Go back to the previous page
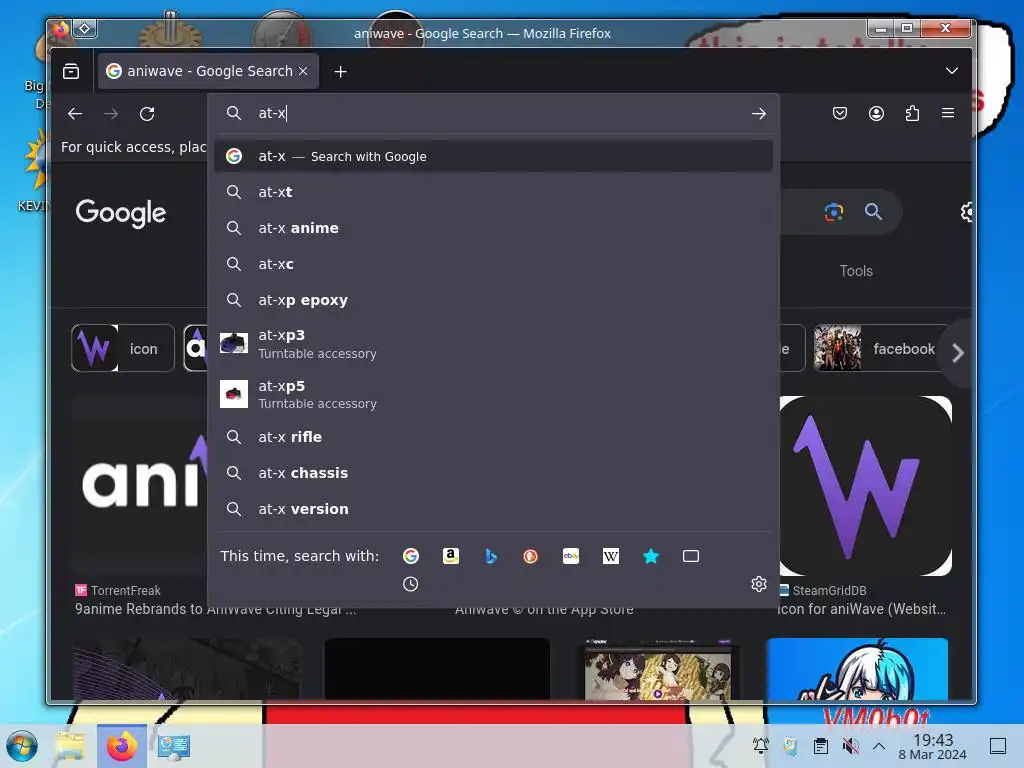 point(75,114)
